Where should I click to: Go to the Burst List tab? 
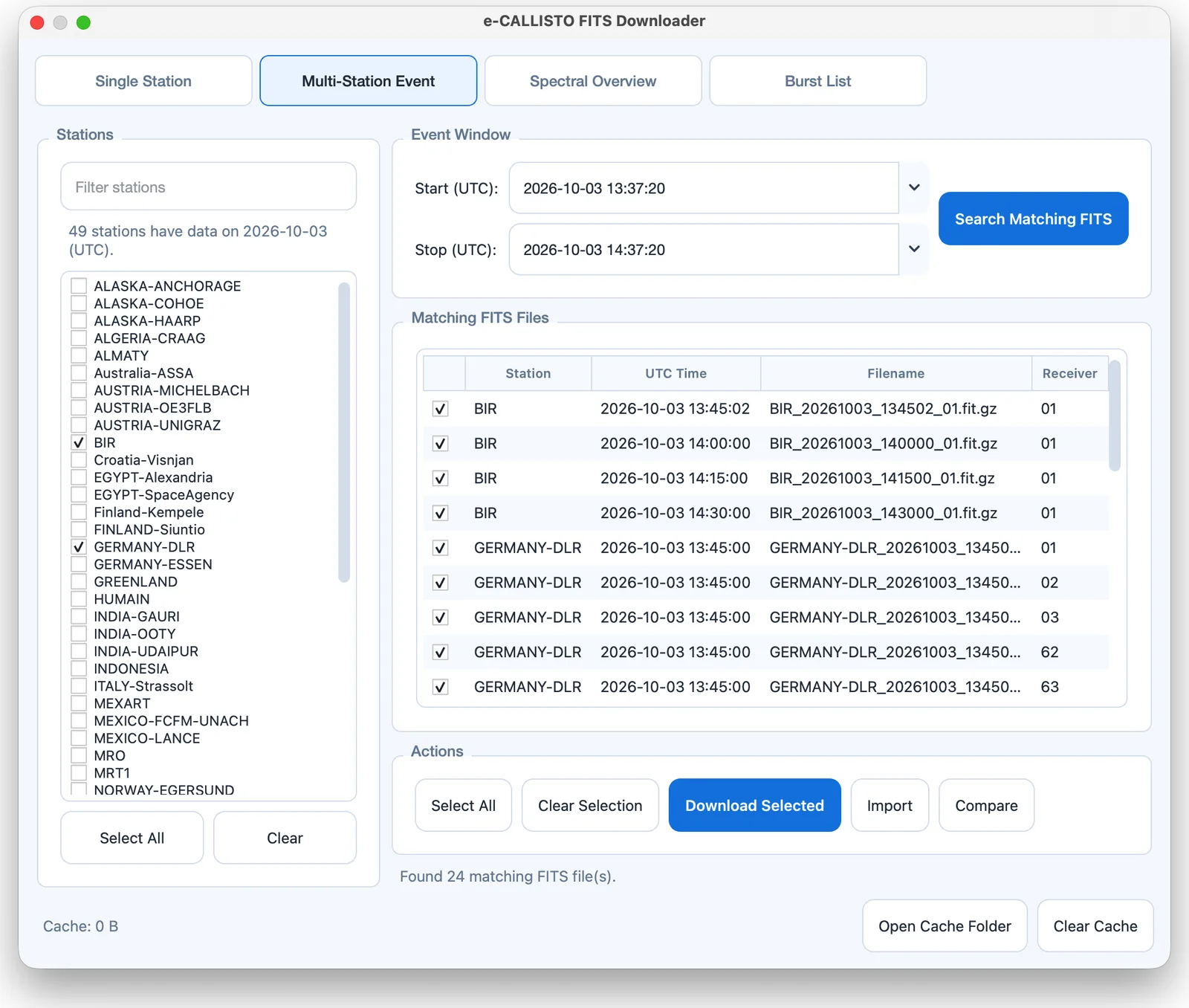817,81
